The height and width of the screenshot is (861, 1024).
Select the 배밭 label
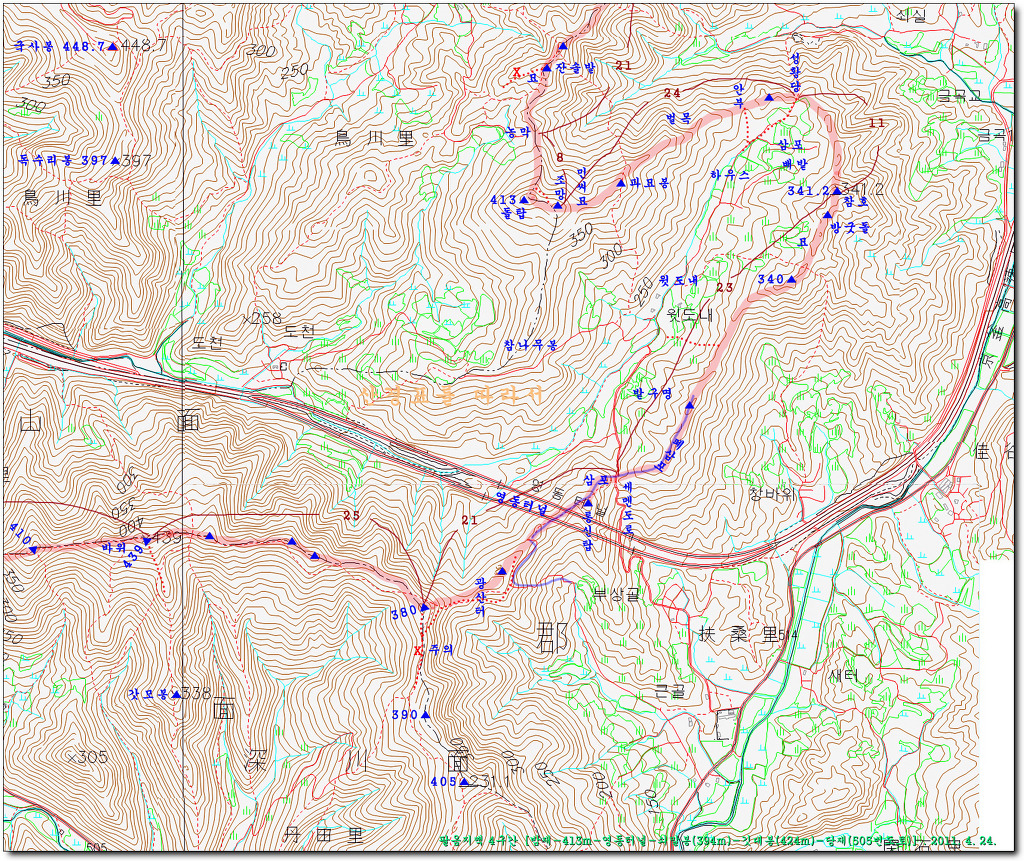click(795, 163)
